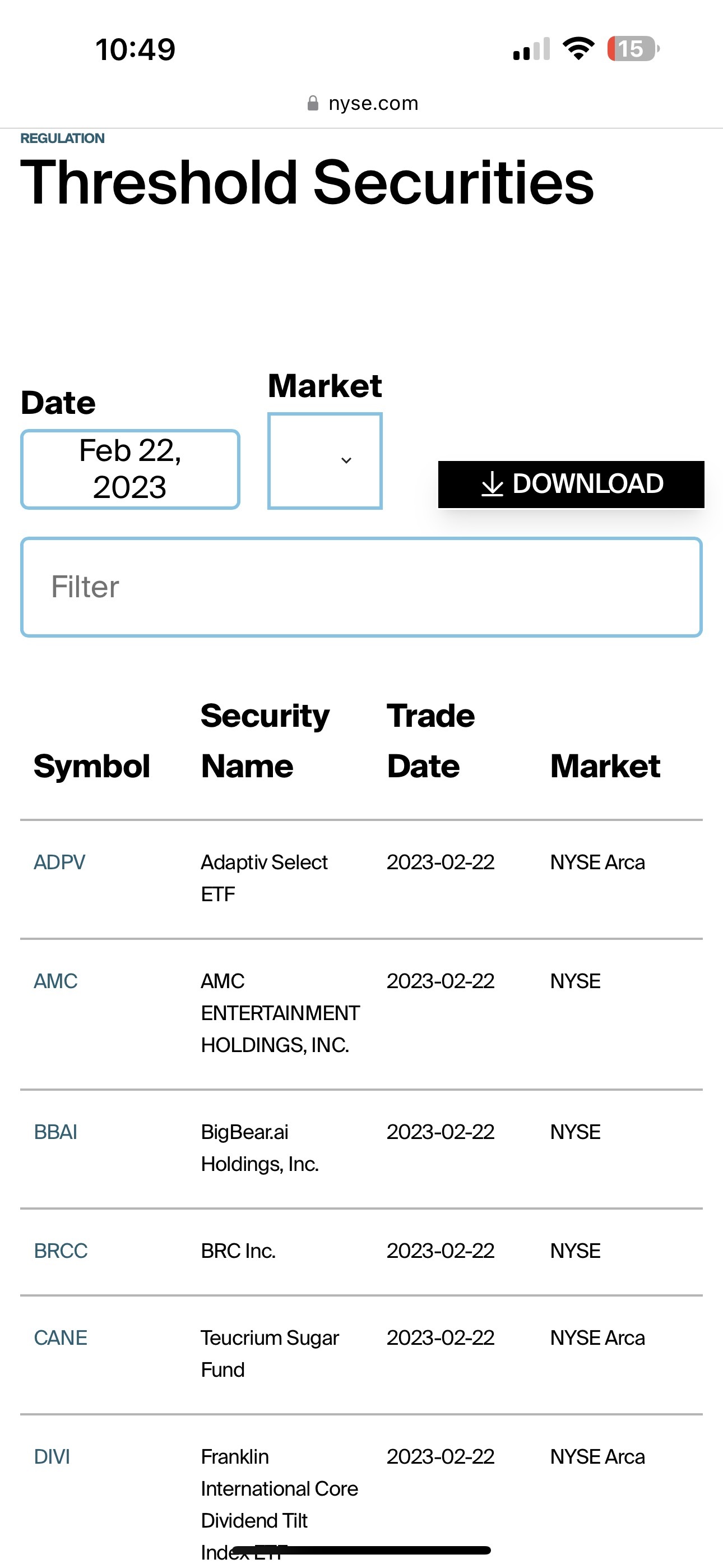
Task: Open the BRCC symbol link
Action: click(x=61, y=1250)
